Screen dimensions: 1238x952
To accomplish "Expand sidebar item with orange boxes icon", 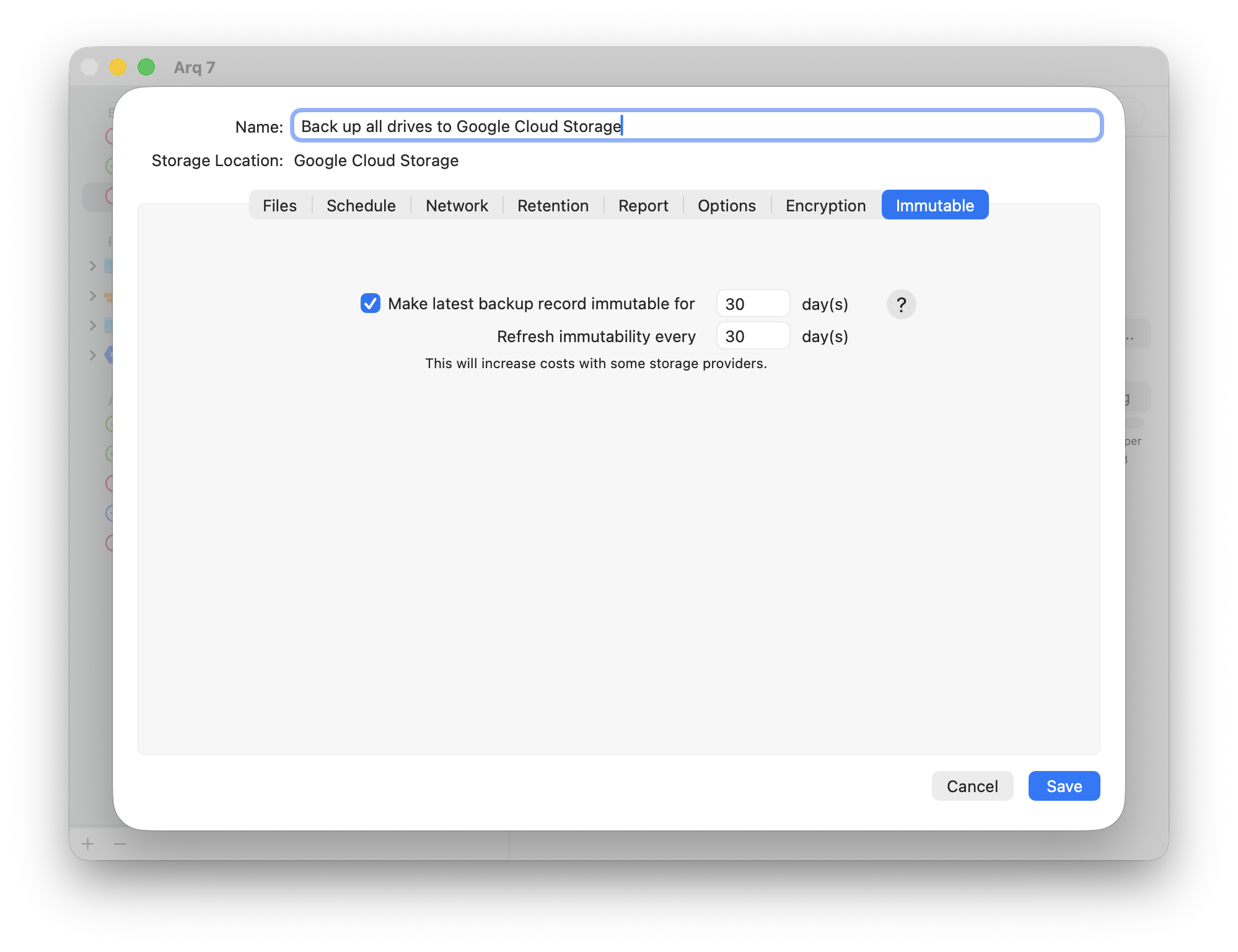I will [x=93, y=296].
